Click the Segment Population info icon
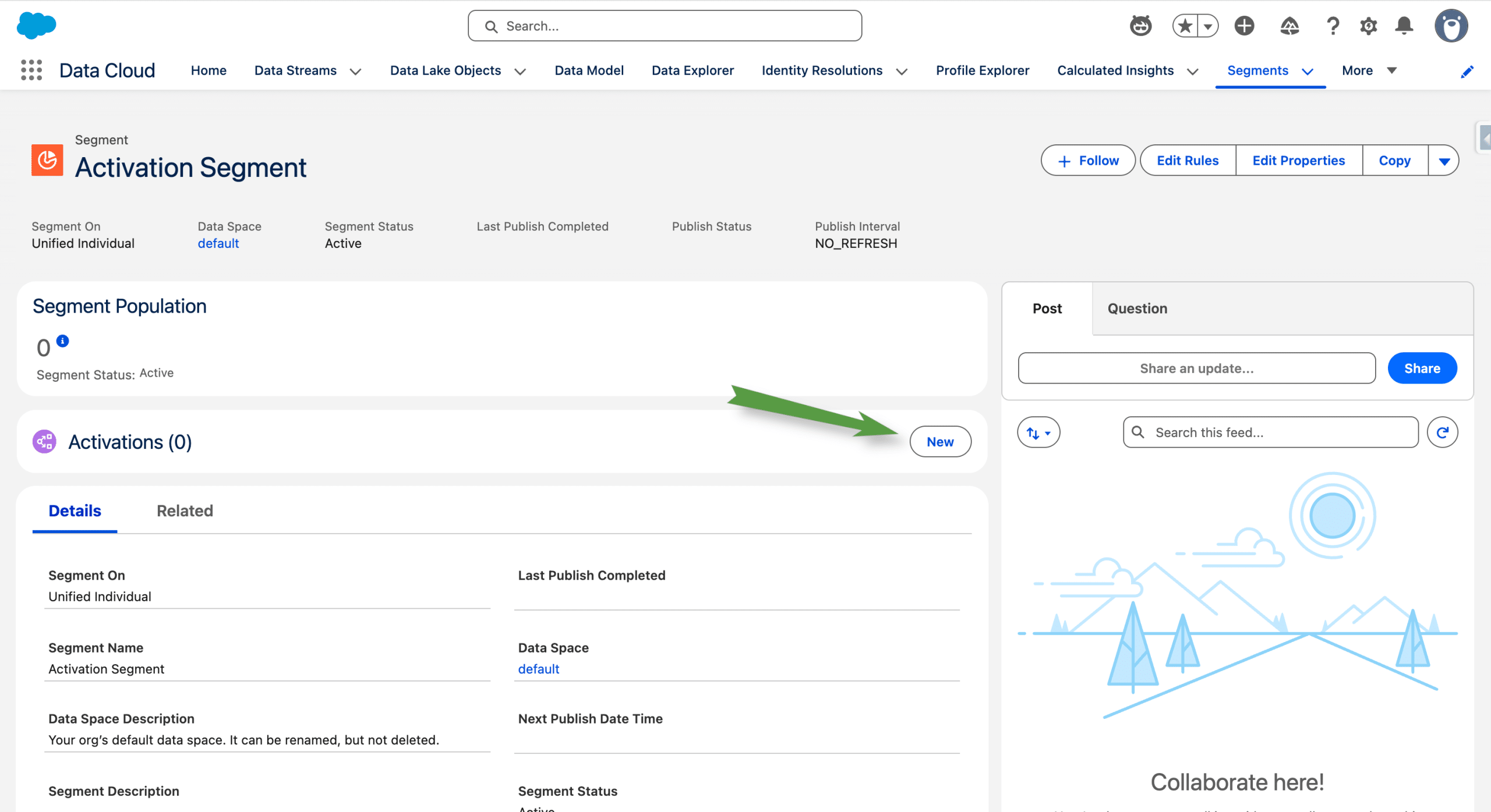 [63, 341]
